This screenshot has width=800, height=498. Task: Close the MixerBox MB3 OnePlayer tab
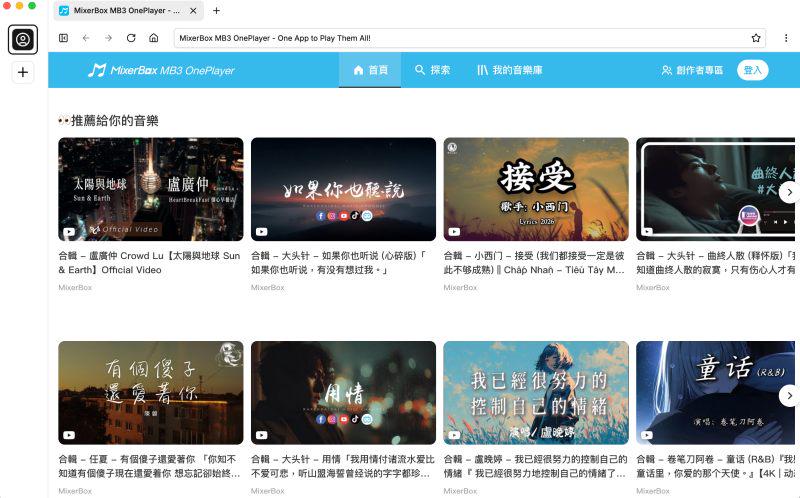pos(193,11)
